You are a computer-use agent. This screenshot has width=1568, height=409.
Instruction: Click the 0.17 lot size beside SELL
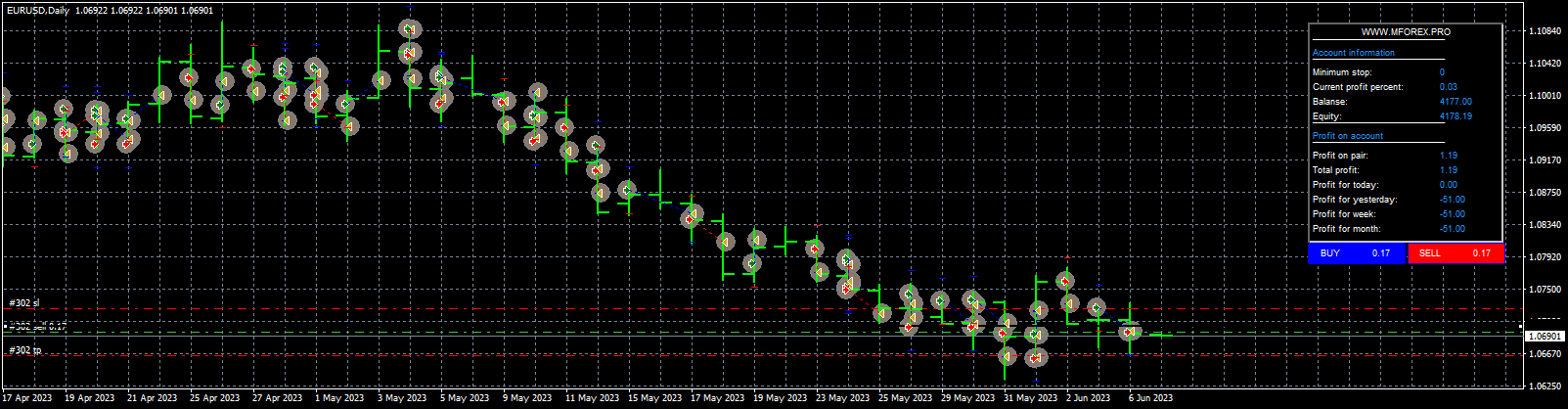click(x=1481, y=253)
